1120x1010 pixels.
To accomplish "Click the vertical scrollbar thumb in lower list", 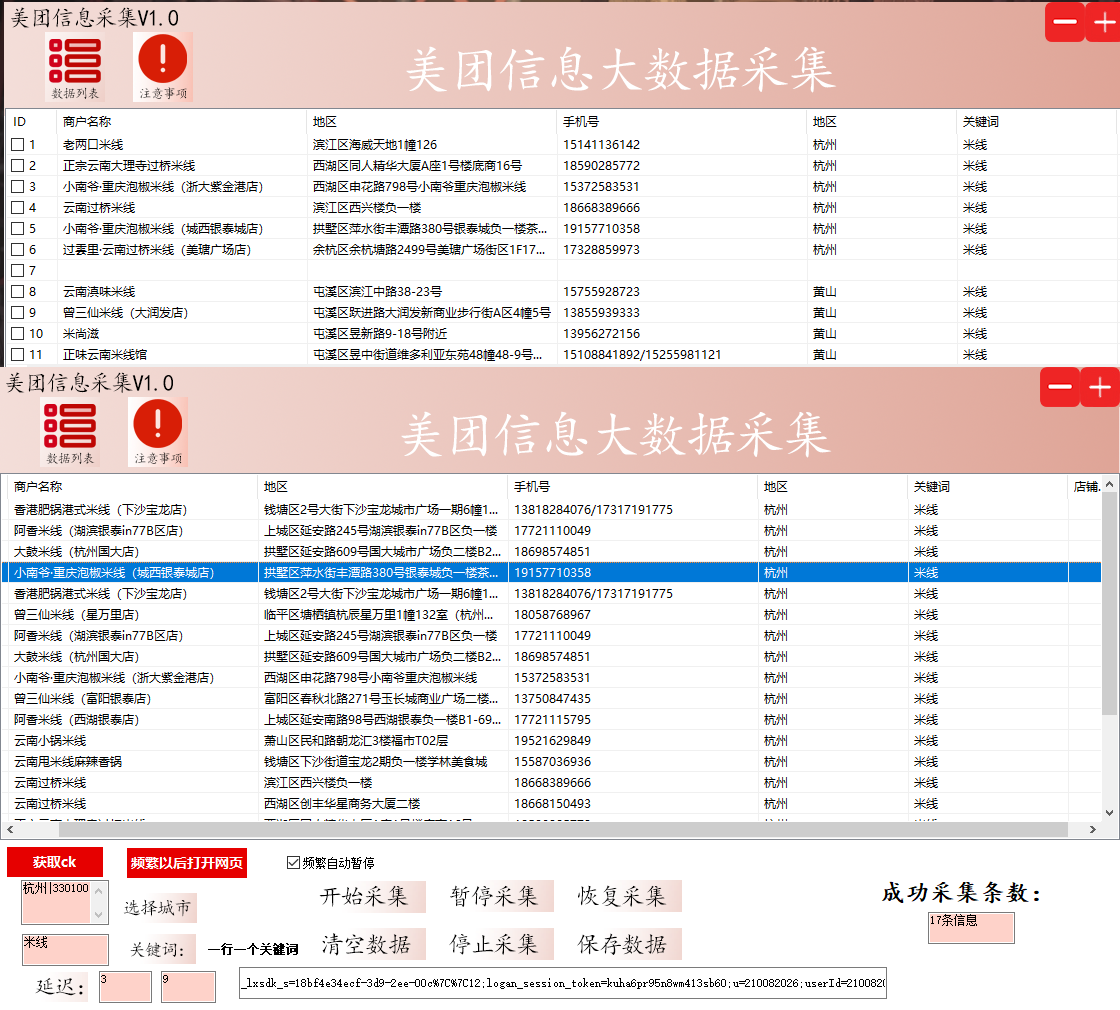I will click(1109, 604).
